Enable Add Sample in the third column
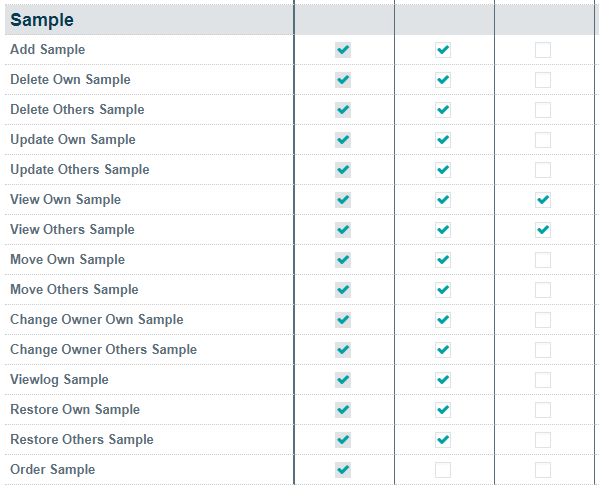599x485 pixels. click(x=543, y=50)
